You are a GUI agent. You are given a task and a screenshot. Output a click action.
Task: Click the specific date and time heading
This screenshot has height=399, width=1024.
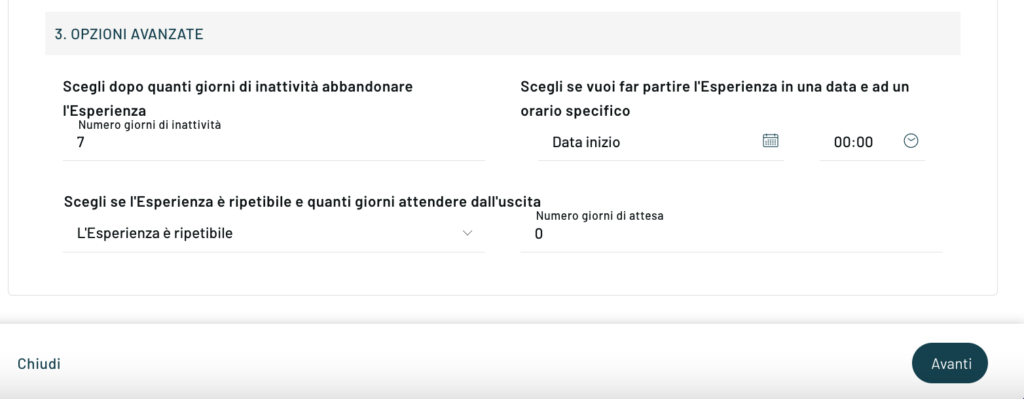click(x=715, y=99)
